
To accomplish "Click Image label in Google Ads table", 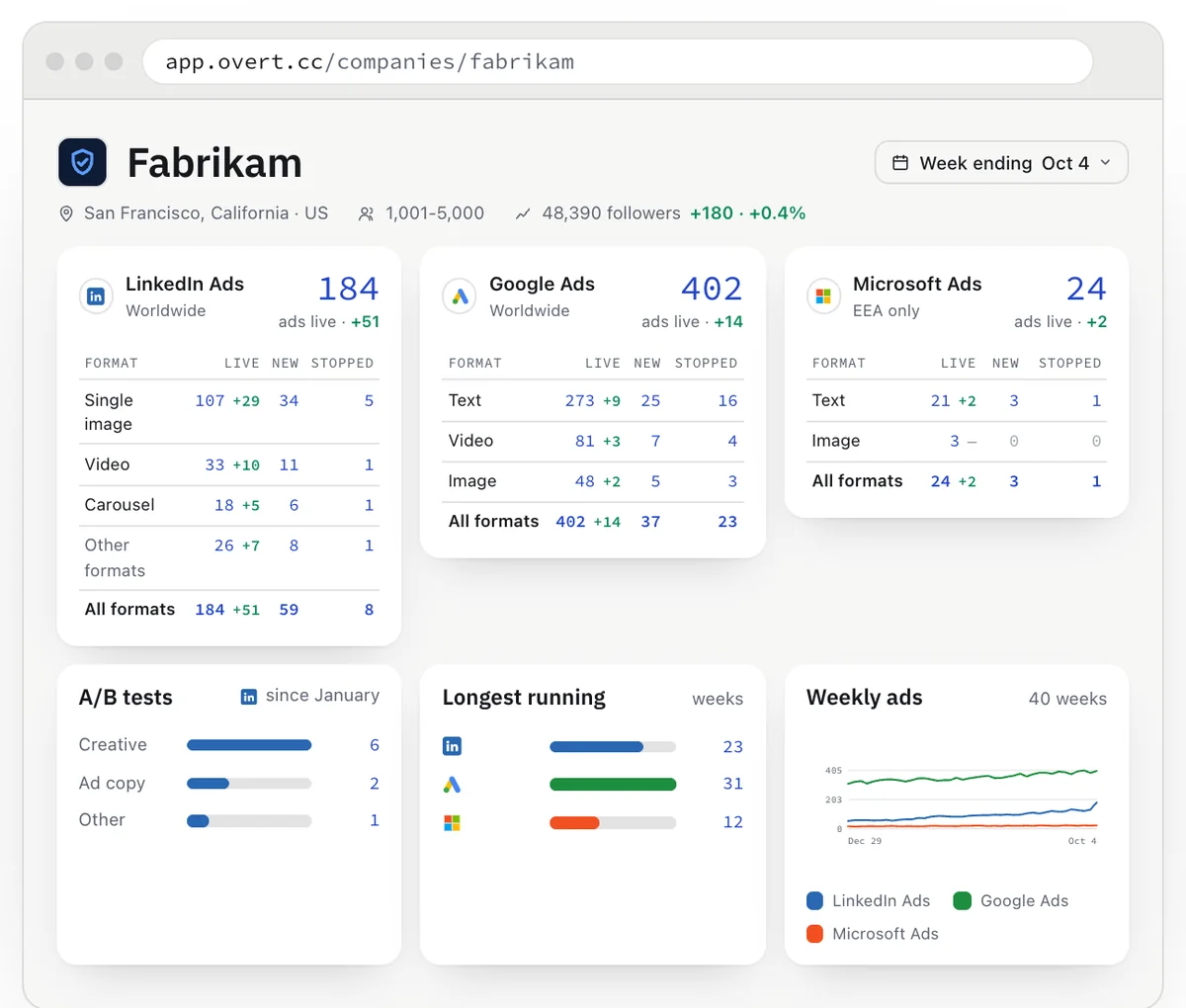I will [472, 481].
